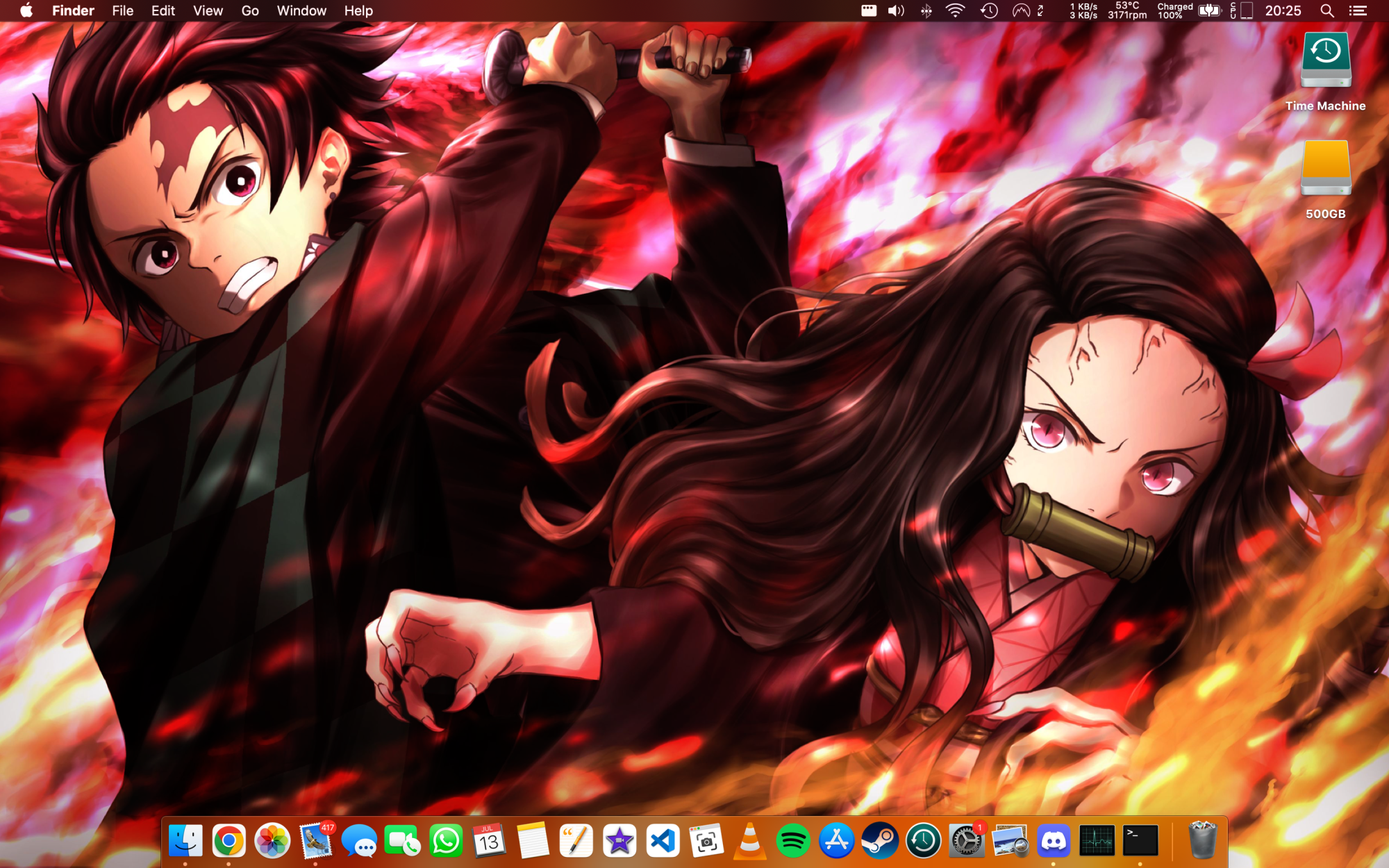
Task: Open the Screenshot utility in the Dock
Action: pyautogui.click(x=706, y=841)
